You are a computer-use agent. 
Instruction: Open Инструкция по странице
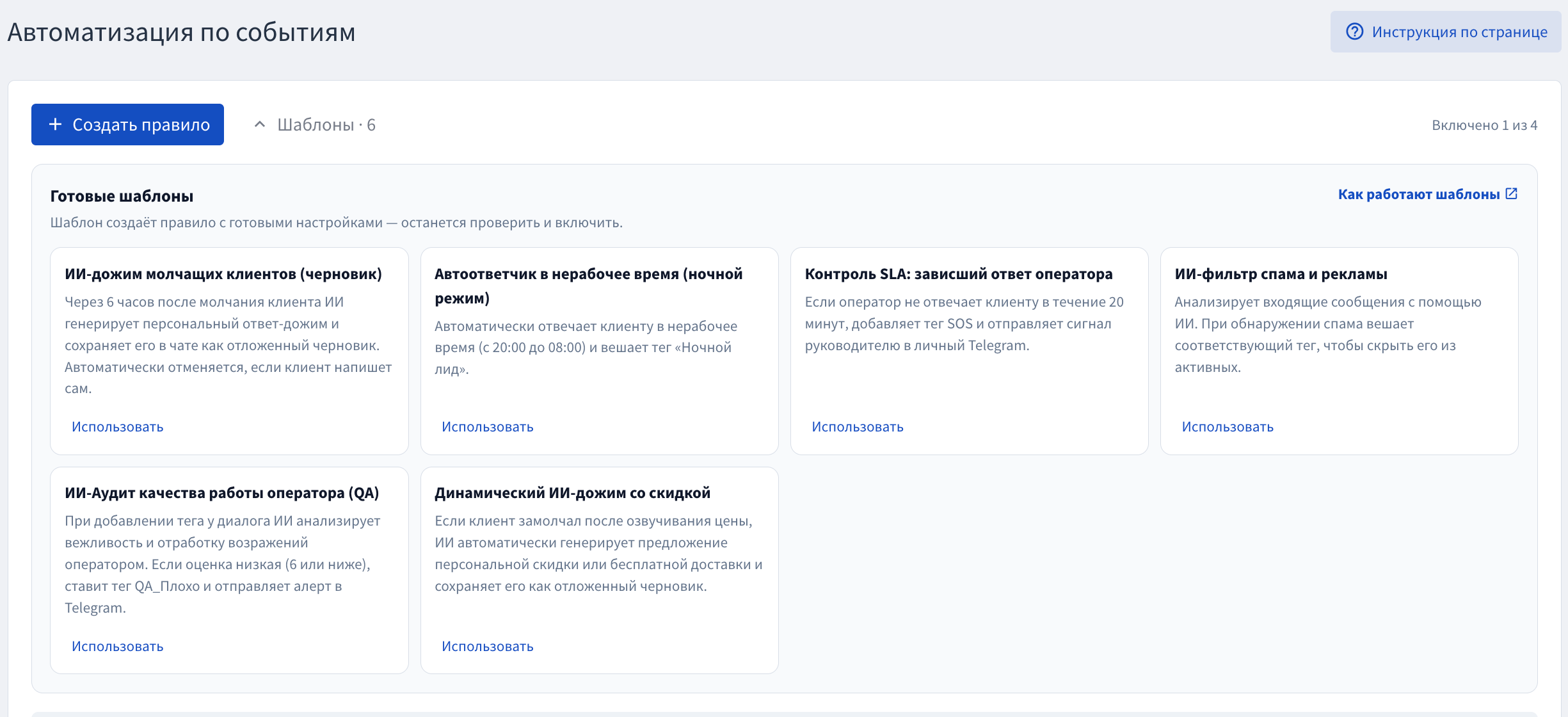1445,32
